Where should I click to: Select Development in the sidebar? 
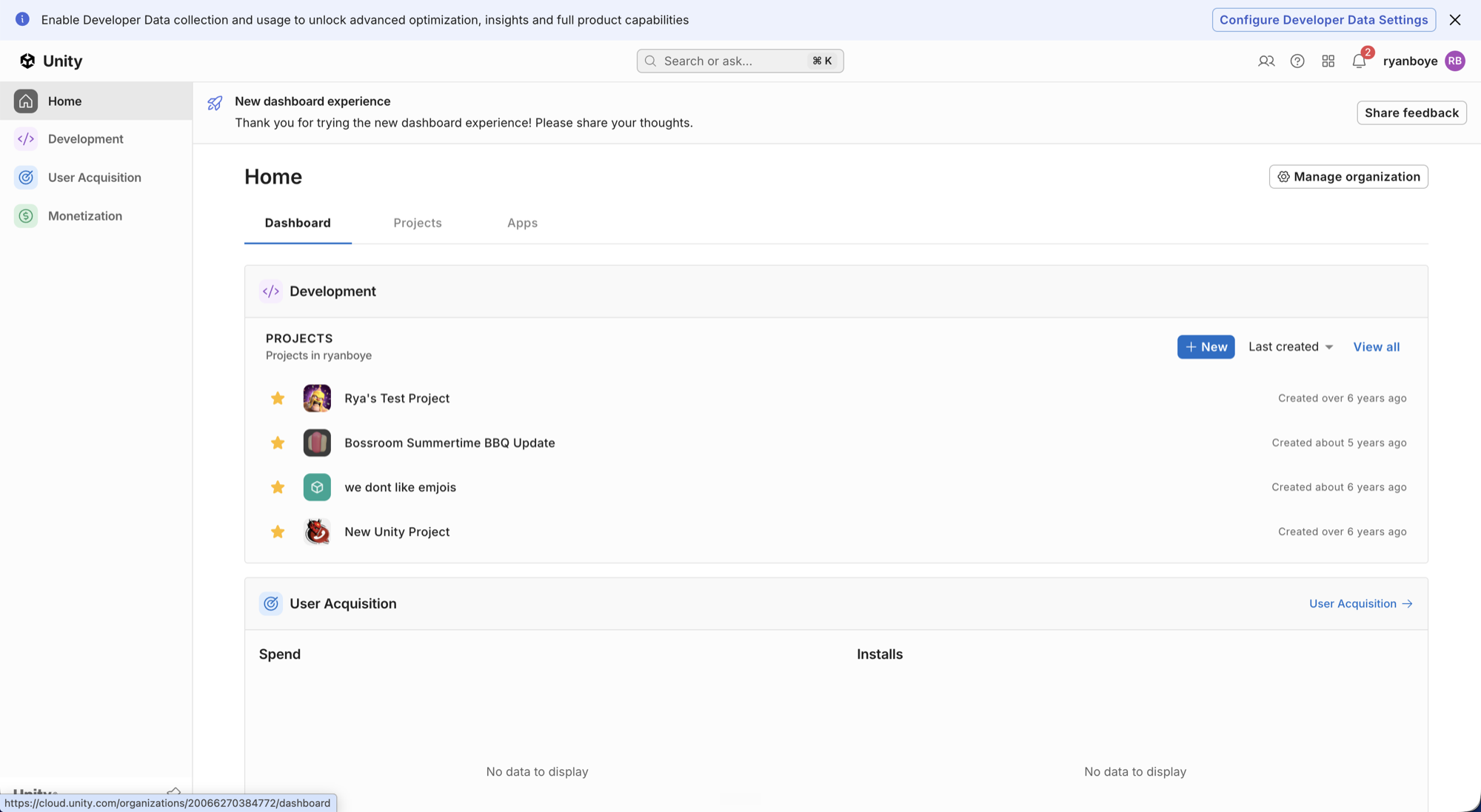(96, 138)
